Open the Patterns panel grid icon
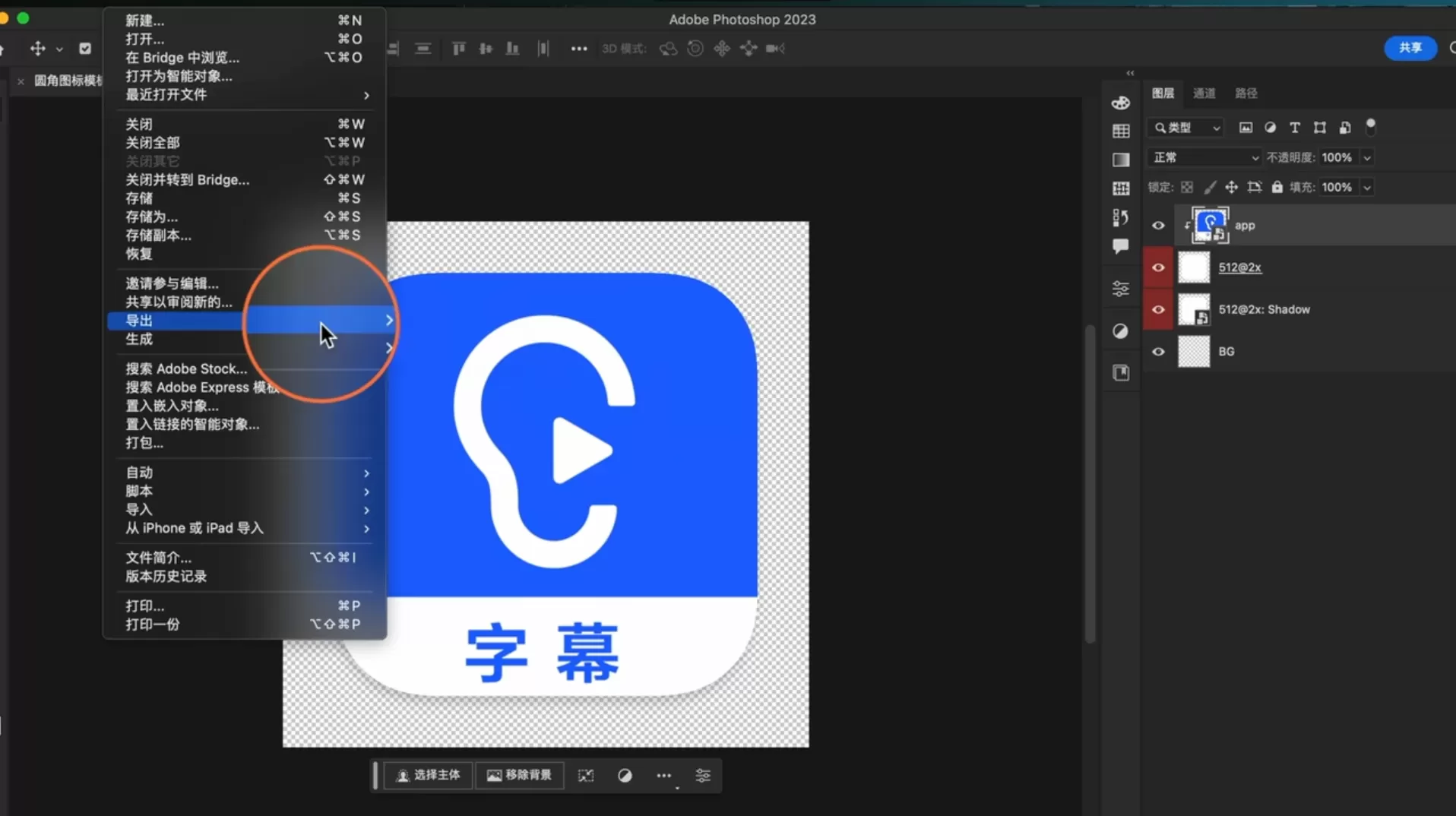The height and width of the screenshot is (816, 1456). [1121, 130]
